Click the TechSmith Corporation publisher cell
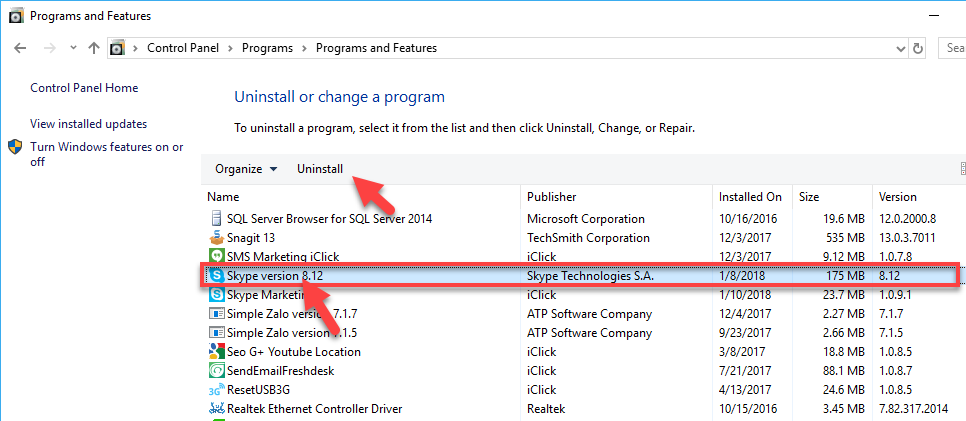The width and height of the screenshot is (966, 421). point(588,237)
